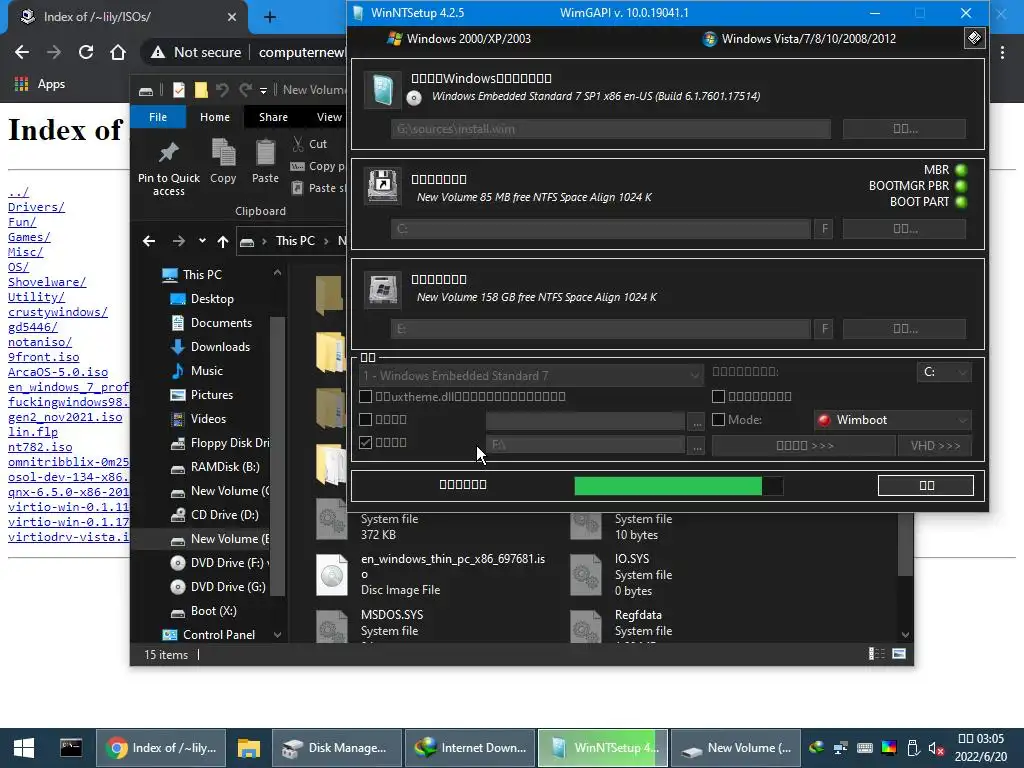1024x768 pixels.
Task: Click Explorer's up one level arrow
Action: (223, 242)
